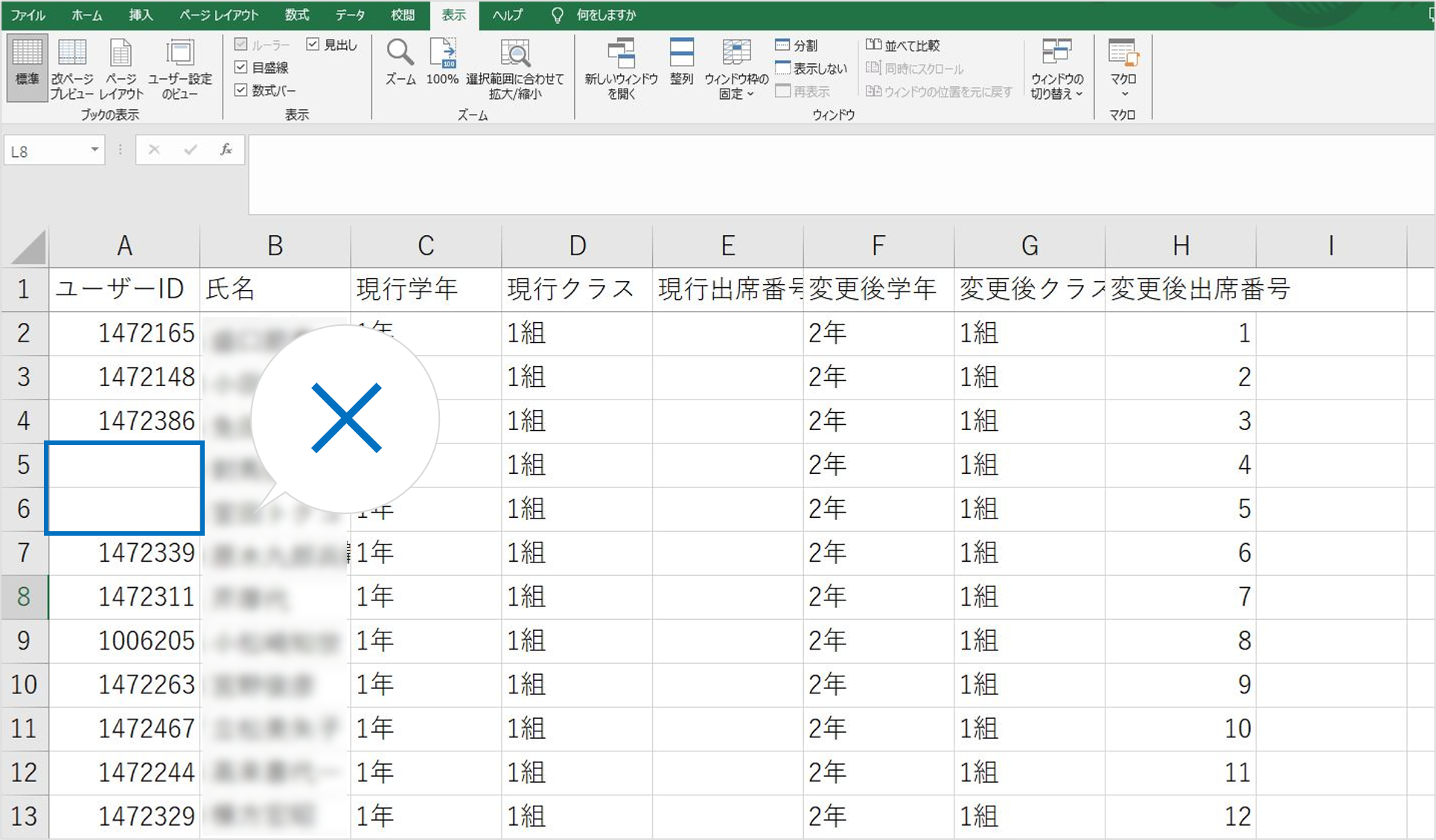Open the Data (データ) ribbon tab
The width and height of the screenshot is (1436, 840).
pos(350,15)
